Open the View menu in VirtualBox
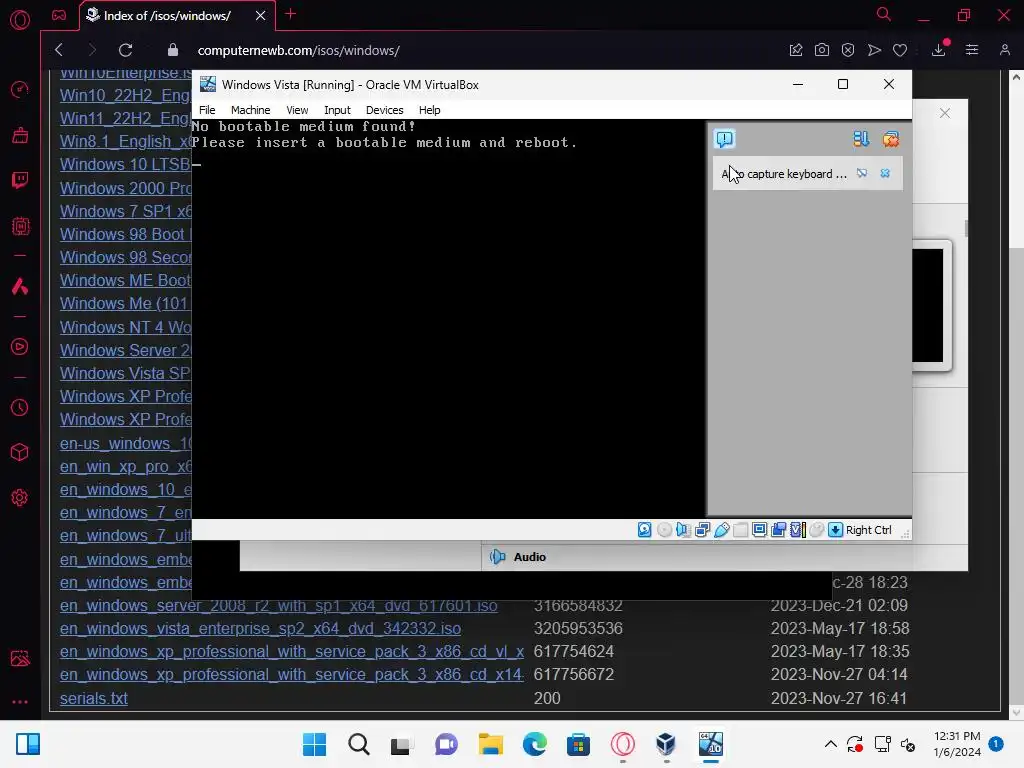The width and height of the screenshot is (1024, 768). coord(297,110)
